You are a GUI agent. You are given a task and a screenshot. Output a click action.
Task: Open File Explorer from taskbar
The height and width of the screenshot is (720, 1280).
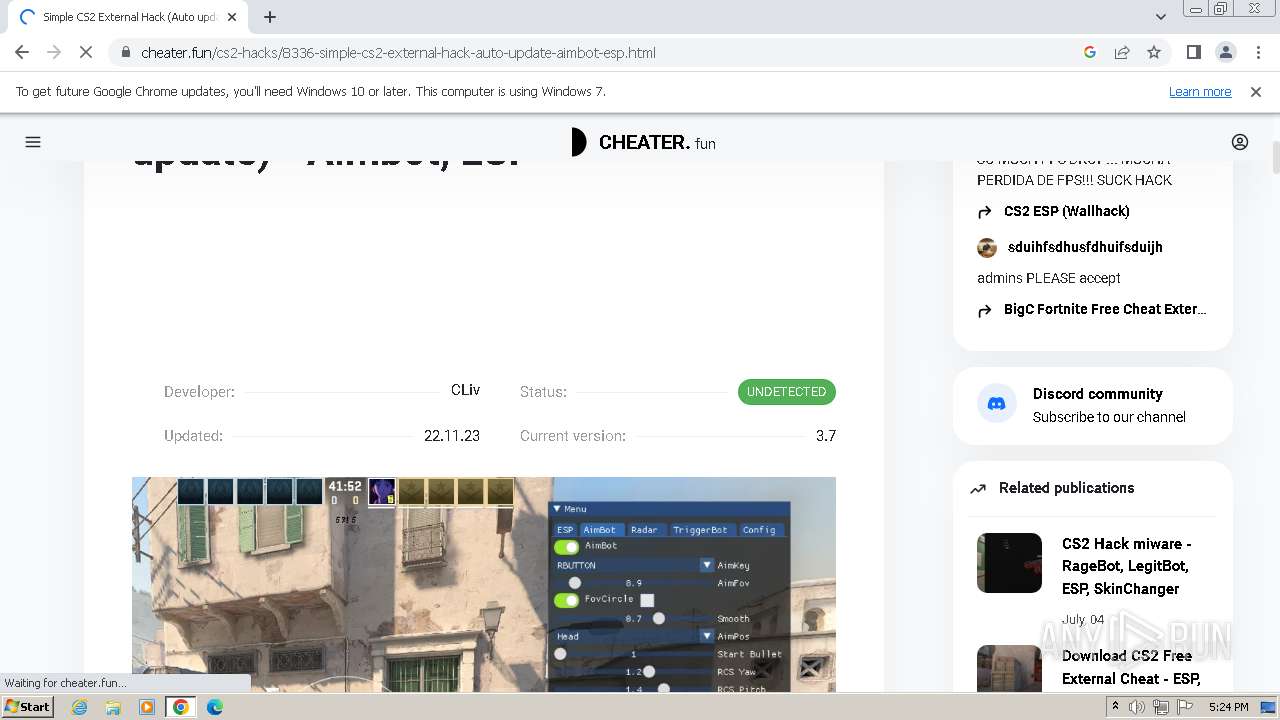coord(113,707)
